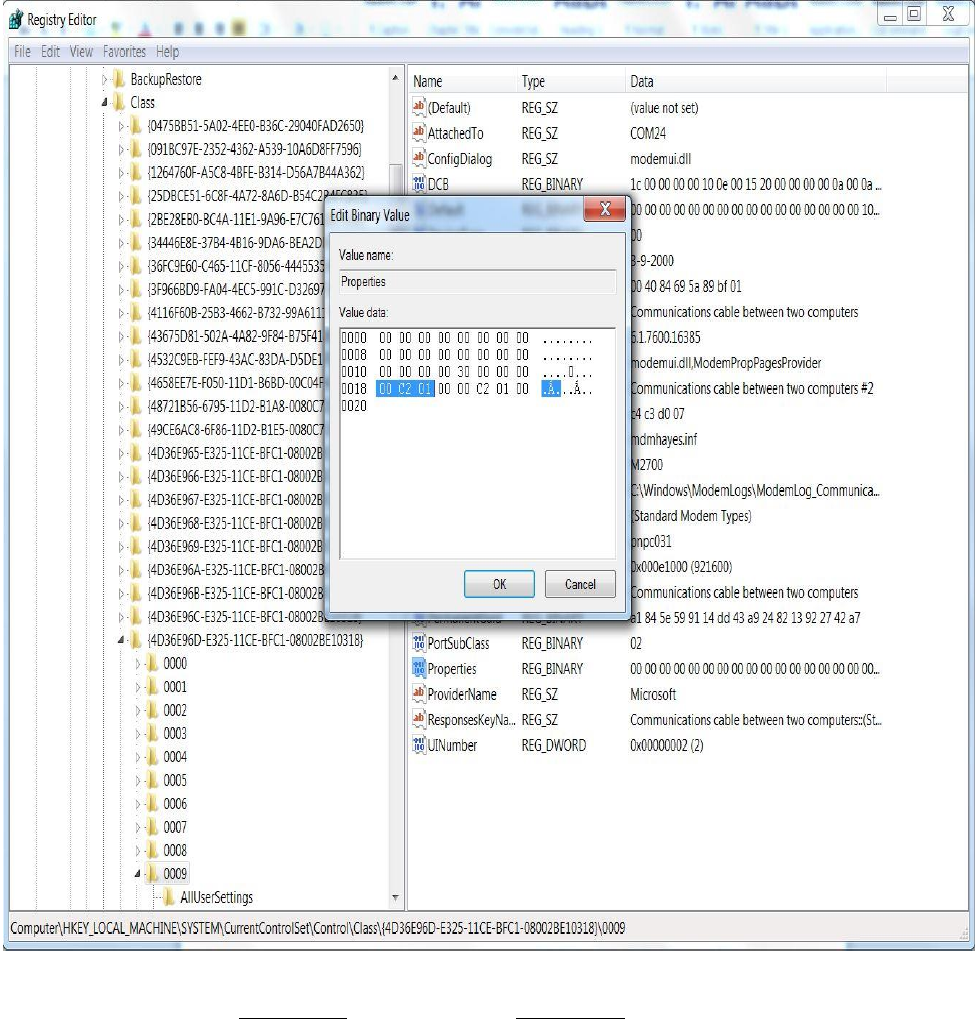Viewport: 975px width, 1020px height.
Task: Select the 0009 key in tree
Action: (175, 874)
